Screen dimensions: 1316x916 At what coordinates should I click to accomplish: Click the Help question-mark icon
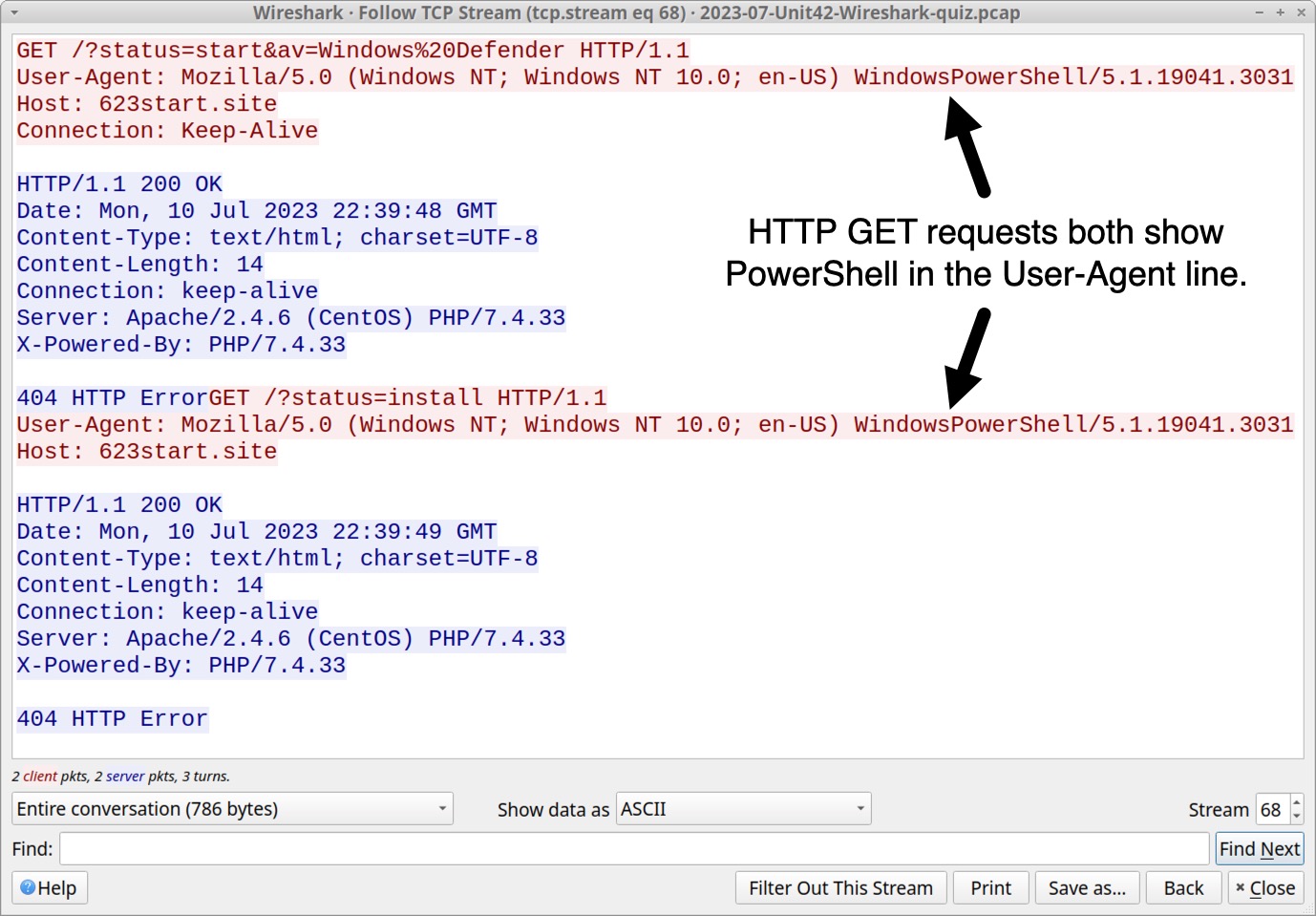(28, 887)
